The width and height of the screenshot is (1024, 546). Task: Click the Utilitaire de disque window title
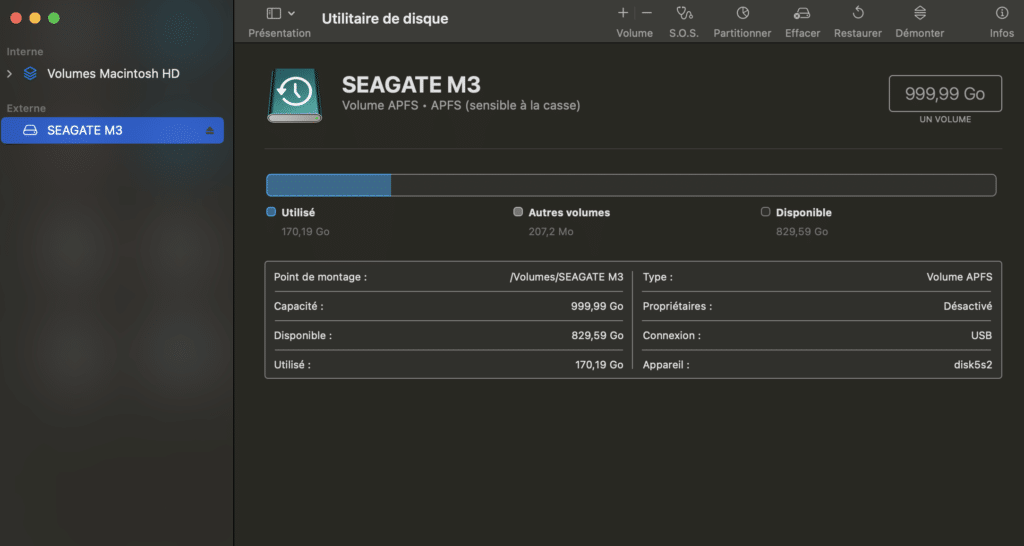(385, 18)
